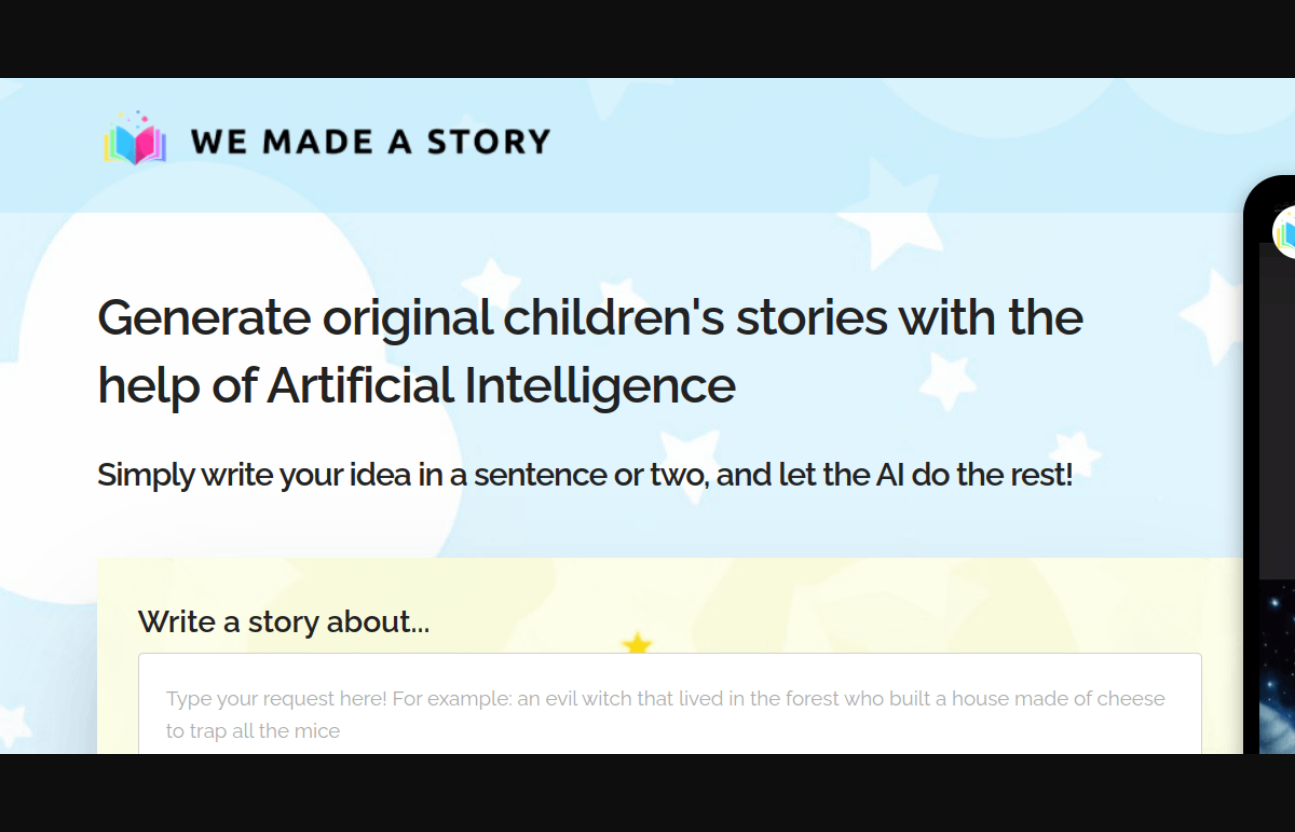Open the WE MADE A STORY home link
This screenshot has width=1295, height=832.
click(369, 141)
